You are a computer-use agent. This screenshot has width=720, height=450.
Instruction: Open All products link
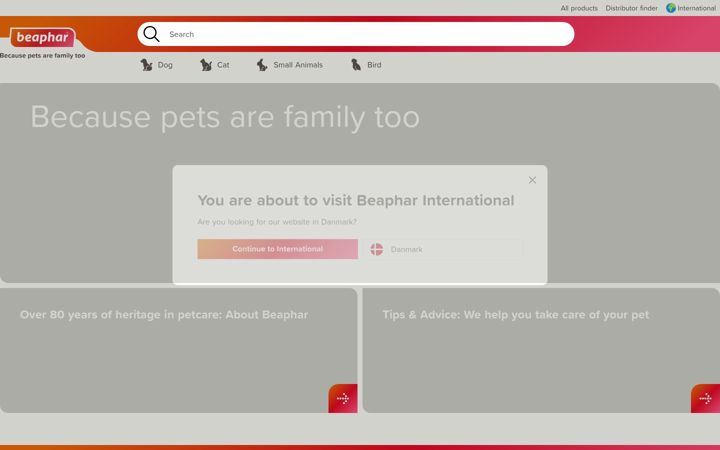click(579, 8)
